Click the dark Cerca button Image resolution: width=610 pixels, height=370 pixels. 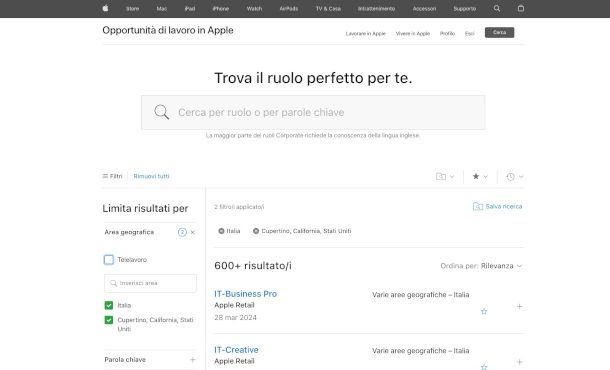[x=500, y=33]
